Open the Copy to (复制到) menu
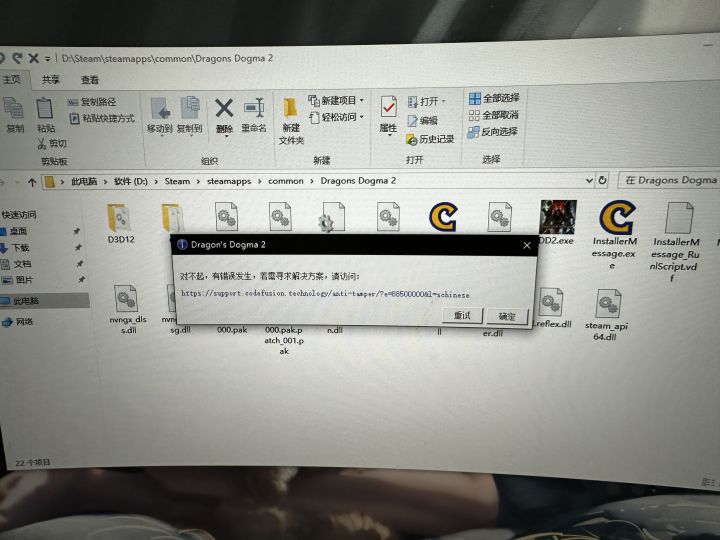 [190, 116]
